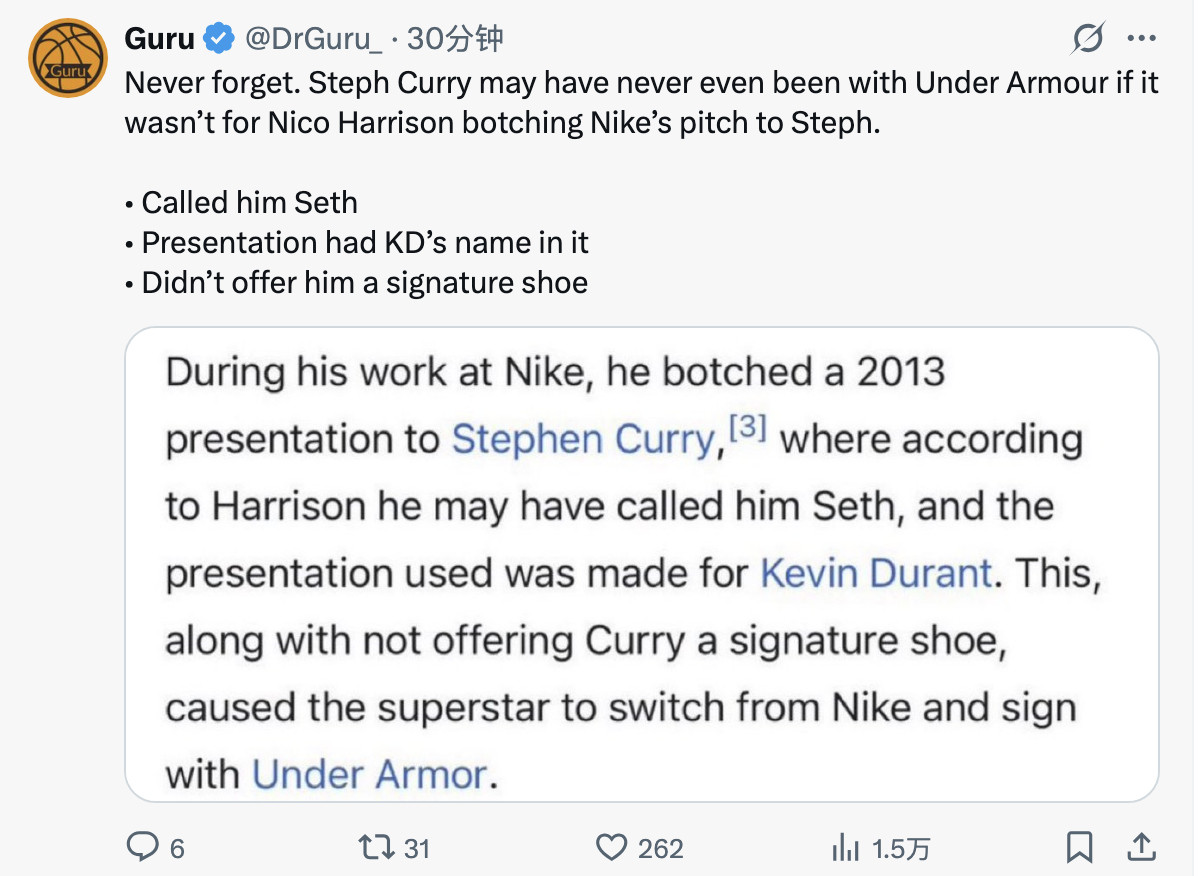
Task: Open the share post menu
Action: 1139,848
